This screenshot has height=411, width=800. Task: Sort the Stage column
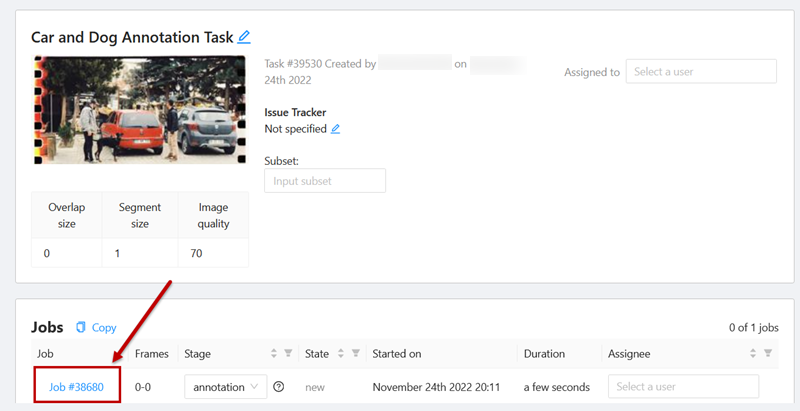273,354
